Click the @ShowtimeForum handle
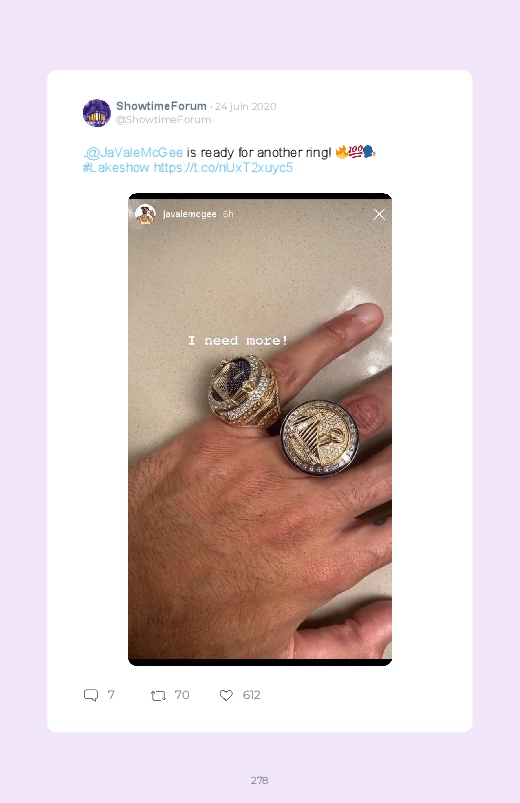Viewport: 520px width, 803px height. pyautogui.click(x=163, y=119)
